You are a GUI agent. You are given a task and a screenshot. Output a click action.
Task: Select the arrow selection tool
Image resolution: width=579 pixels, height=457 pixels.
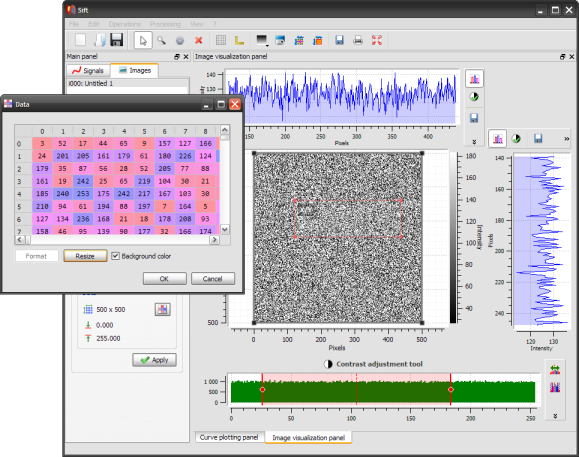(x=143, y=40)
